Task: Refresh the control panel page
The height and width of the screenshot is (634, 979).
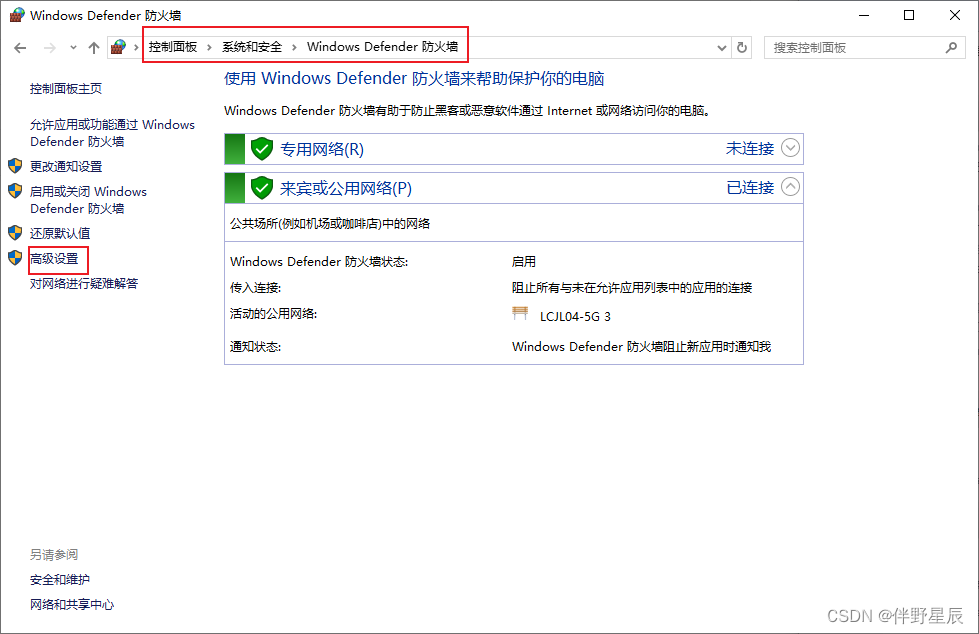Action: click(x=742, y=47)
